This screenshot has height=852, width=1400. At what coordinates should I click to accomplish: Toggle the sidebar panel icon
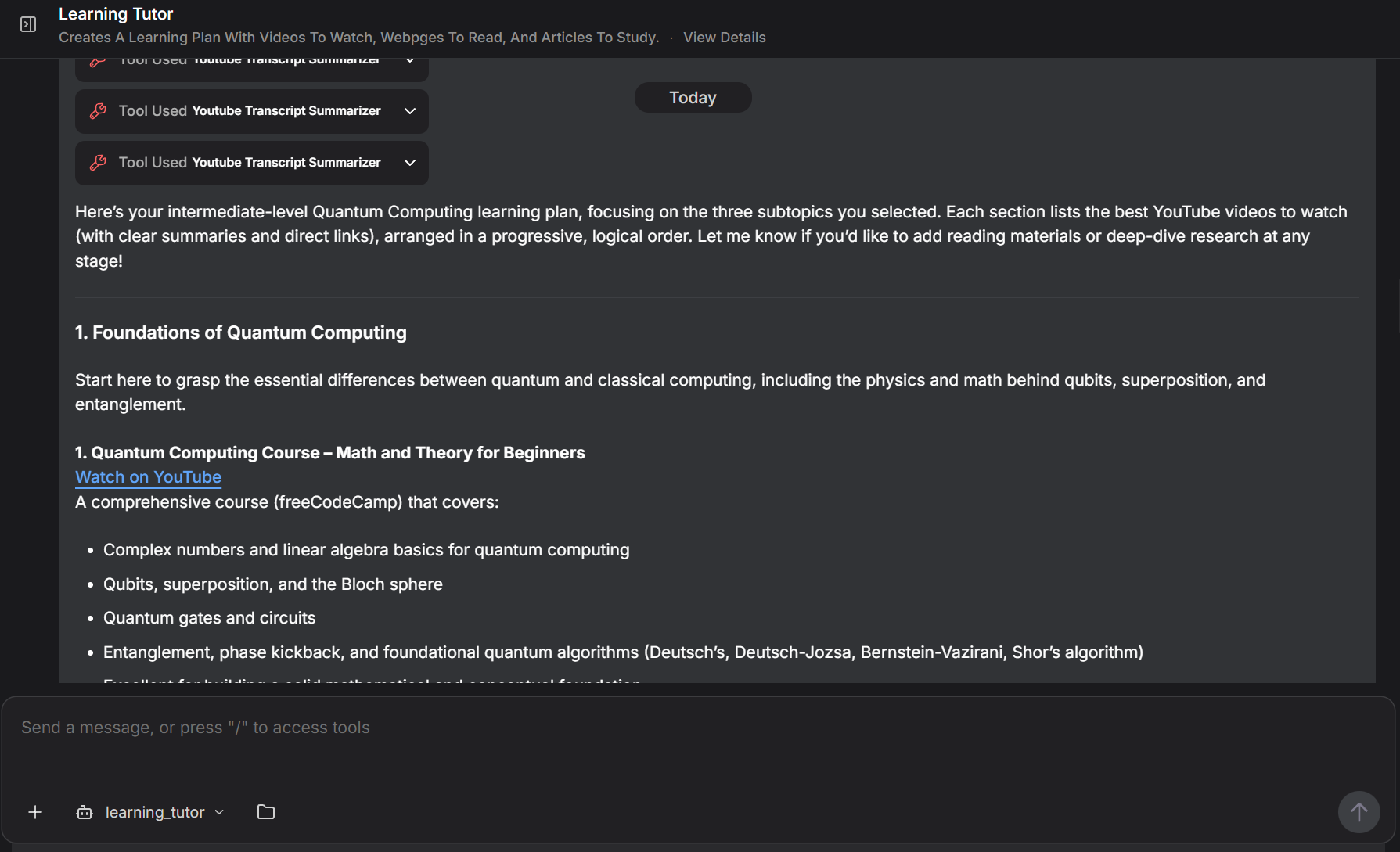point(28,24)
